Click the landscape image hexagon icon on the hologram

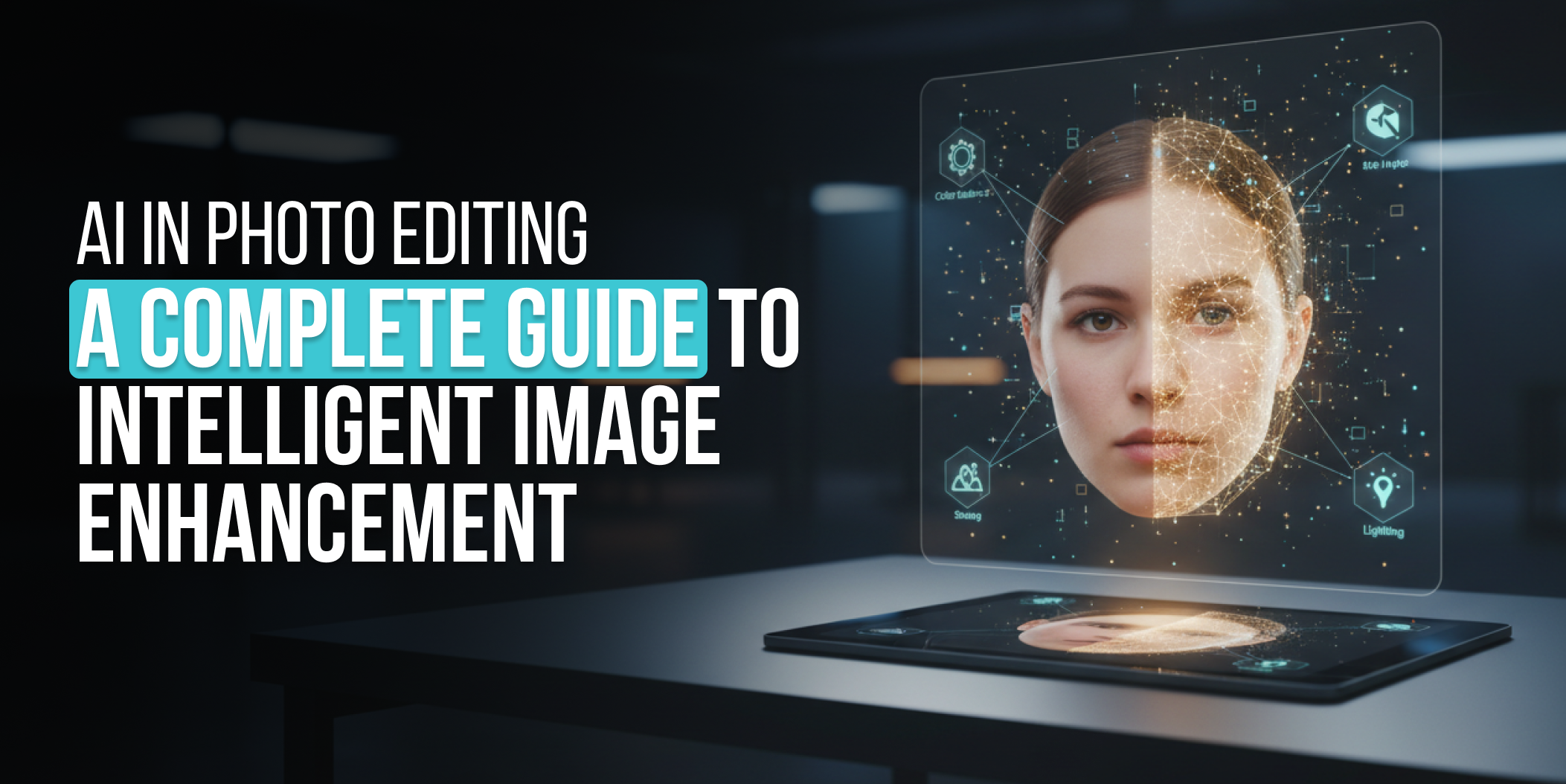(966, 476)
